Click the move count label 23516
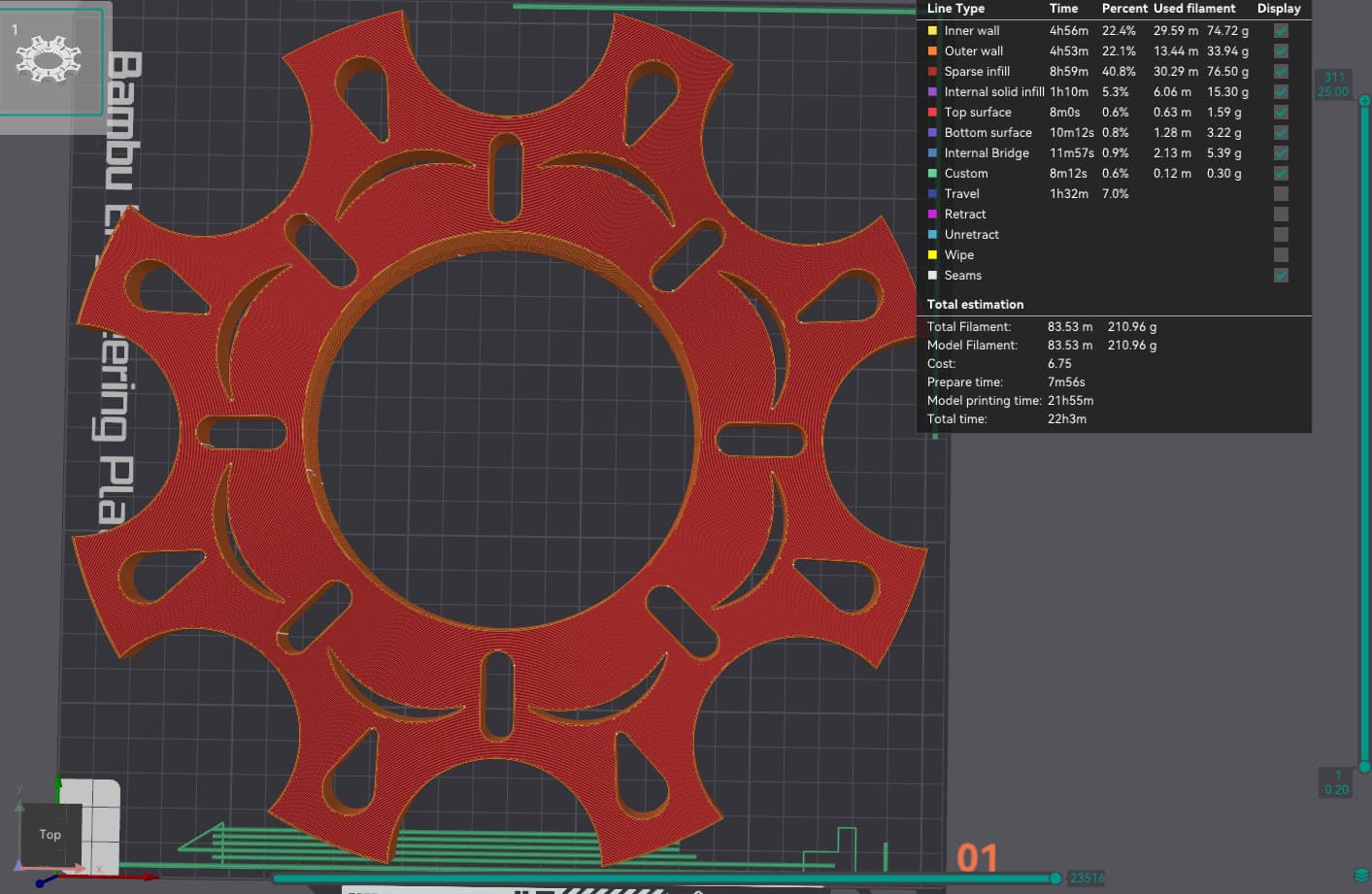This screenshot has width=1372, height=894. click(1087, 878)
